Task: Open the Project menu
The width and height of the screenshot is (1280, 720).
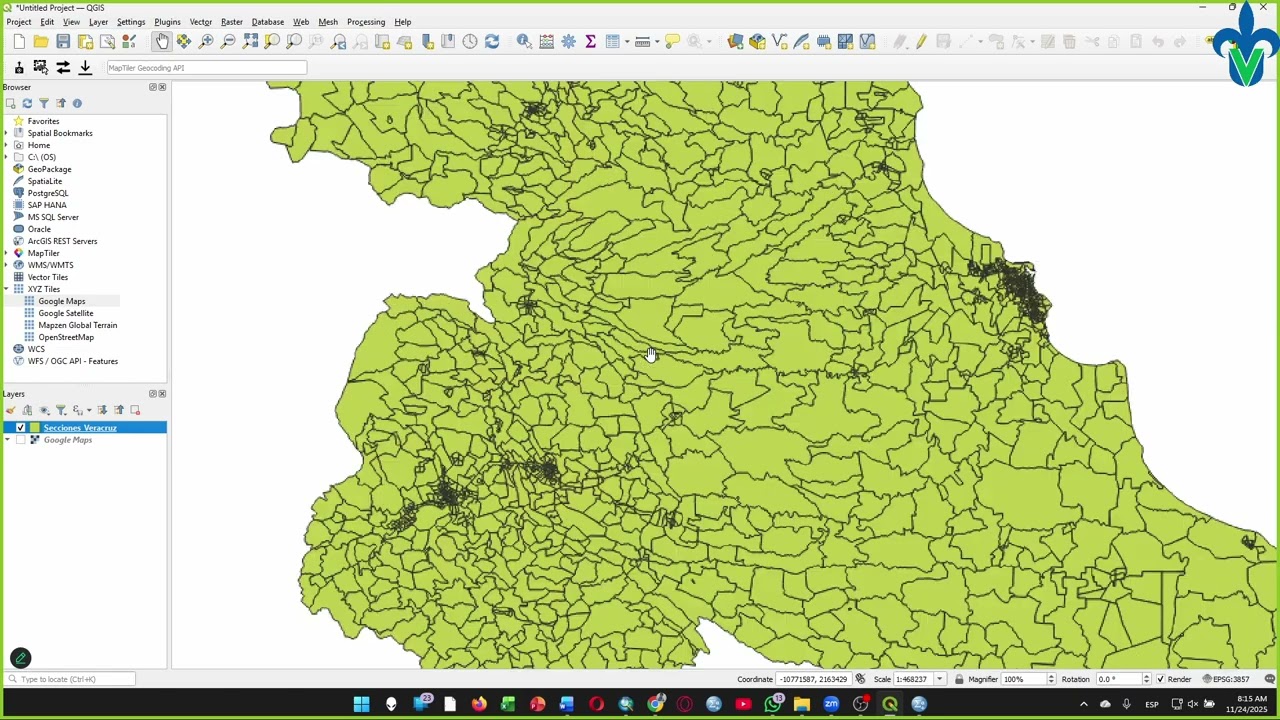Action: (x=19, y=22)
